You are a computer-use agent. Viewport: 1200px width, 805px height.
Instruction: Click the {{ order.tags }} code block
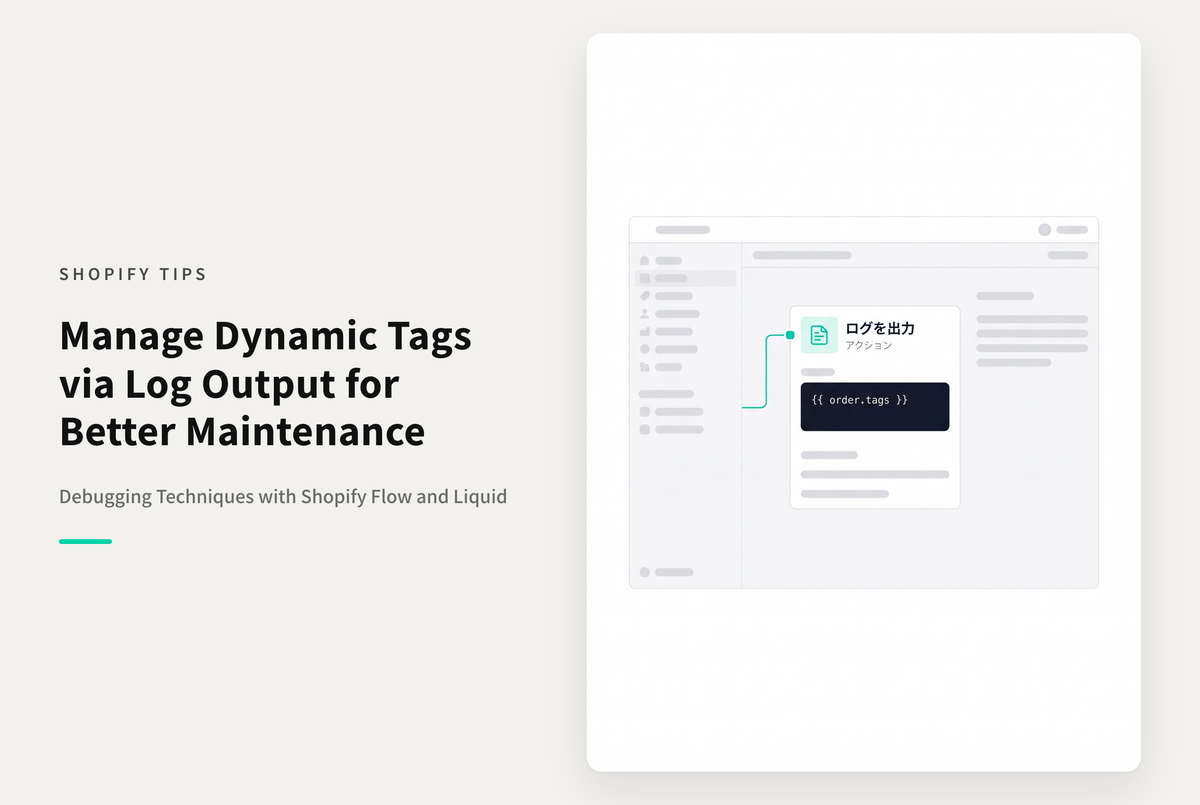[875, 407]
